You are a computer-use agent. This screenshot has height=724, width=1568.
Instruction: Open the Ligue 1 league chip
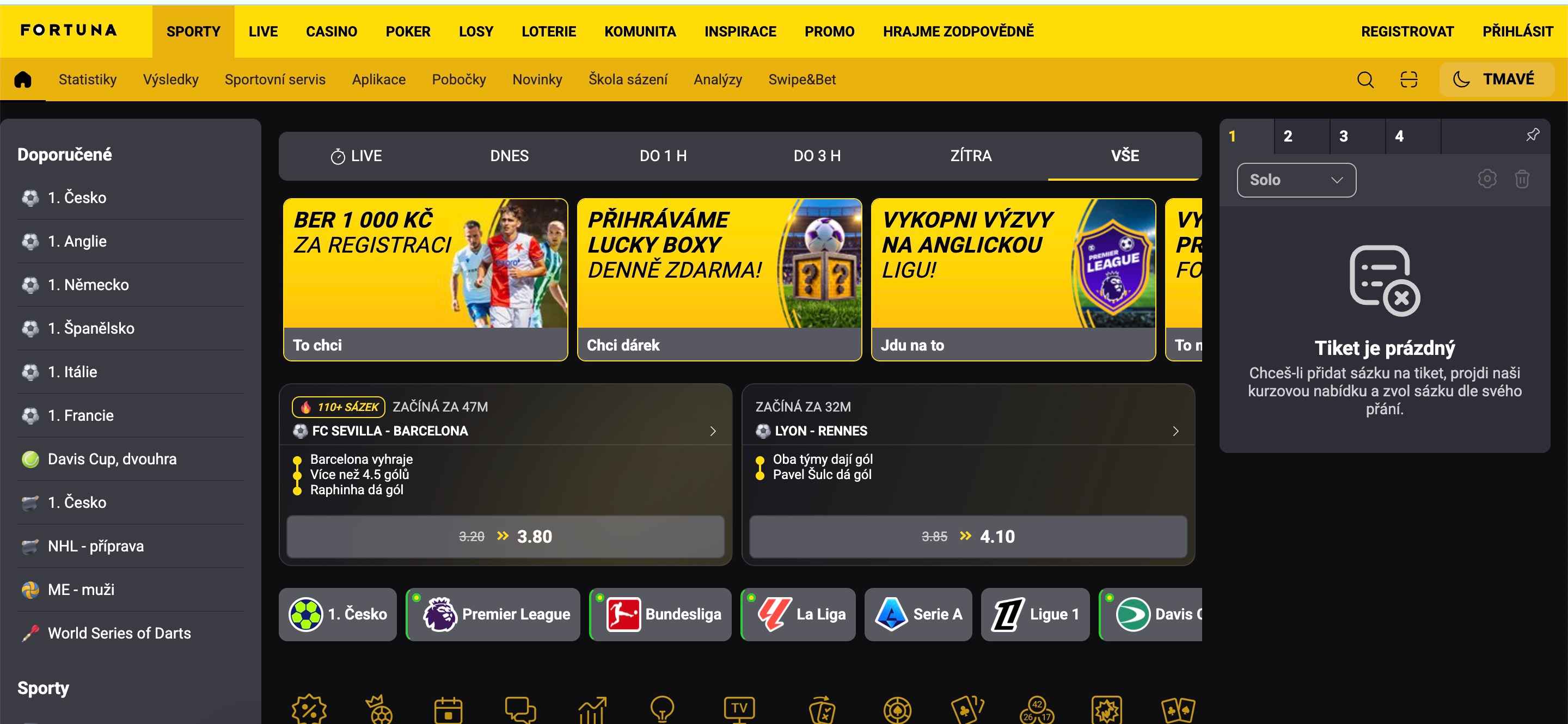click(x=1036, y=614)
